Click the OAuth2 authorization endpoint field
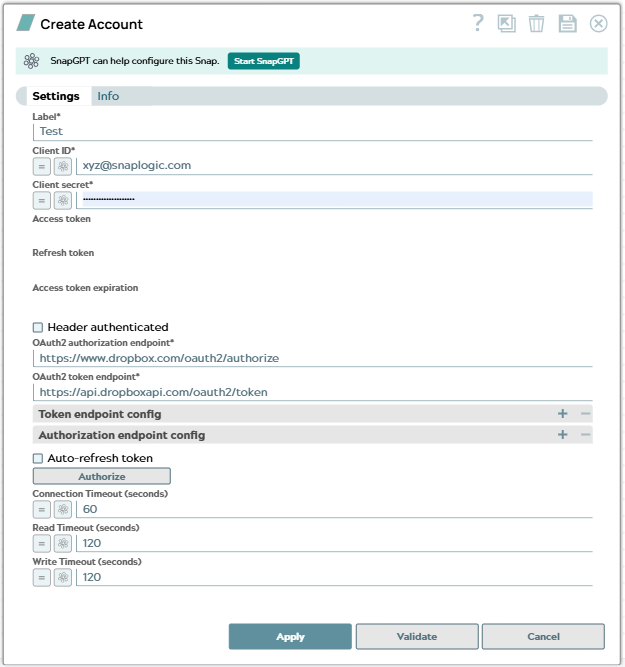 point(313,358)
